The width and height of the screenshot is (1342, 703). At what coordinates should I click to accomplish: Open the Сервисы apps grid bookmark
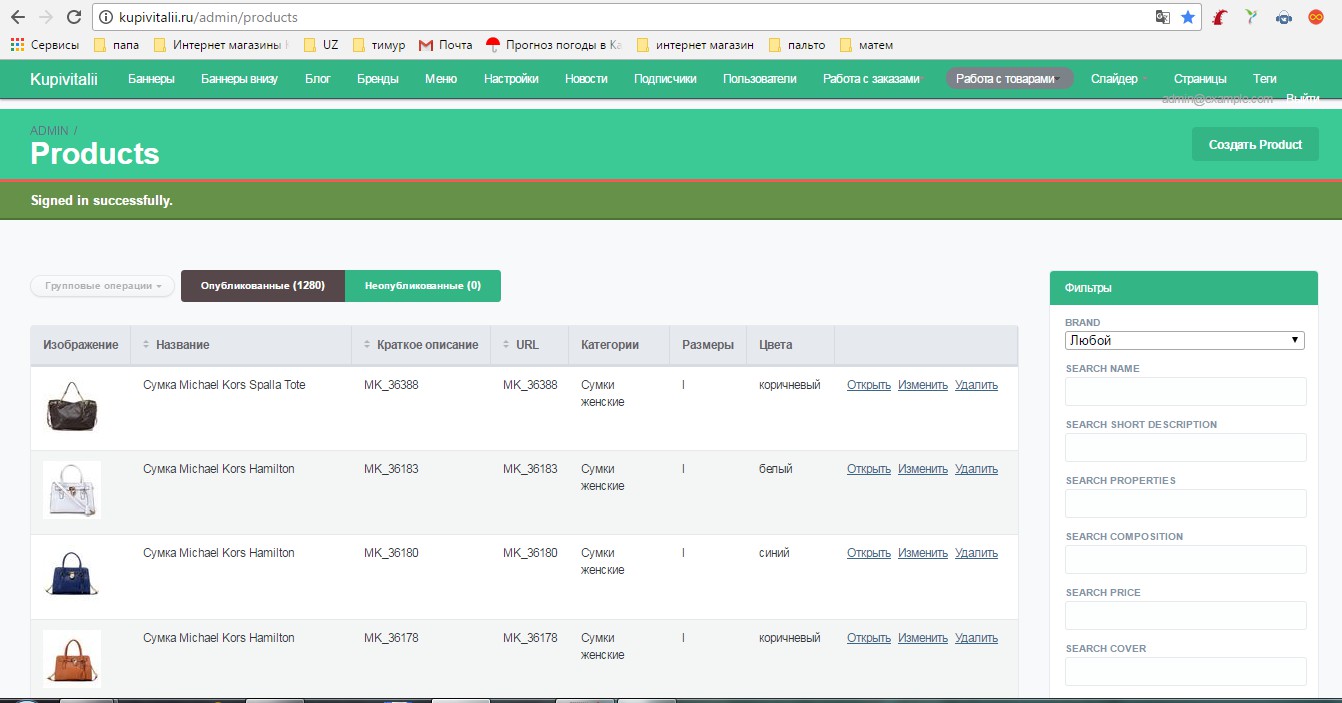44,44
